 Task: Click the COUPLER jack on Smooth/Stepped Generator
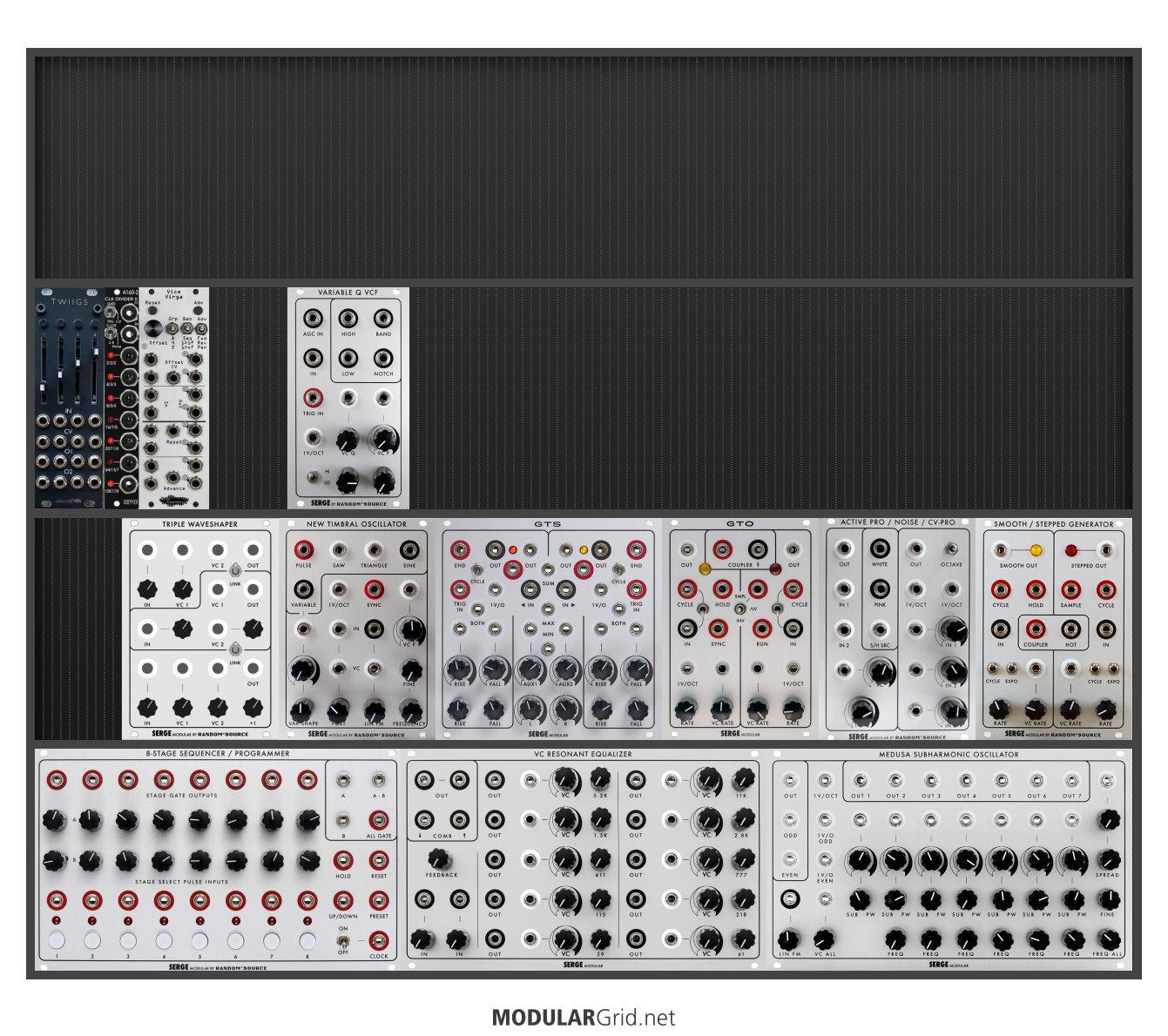click(1036, 629)
